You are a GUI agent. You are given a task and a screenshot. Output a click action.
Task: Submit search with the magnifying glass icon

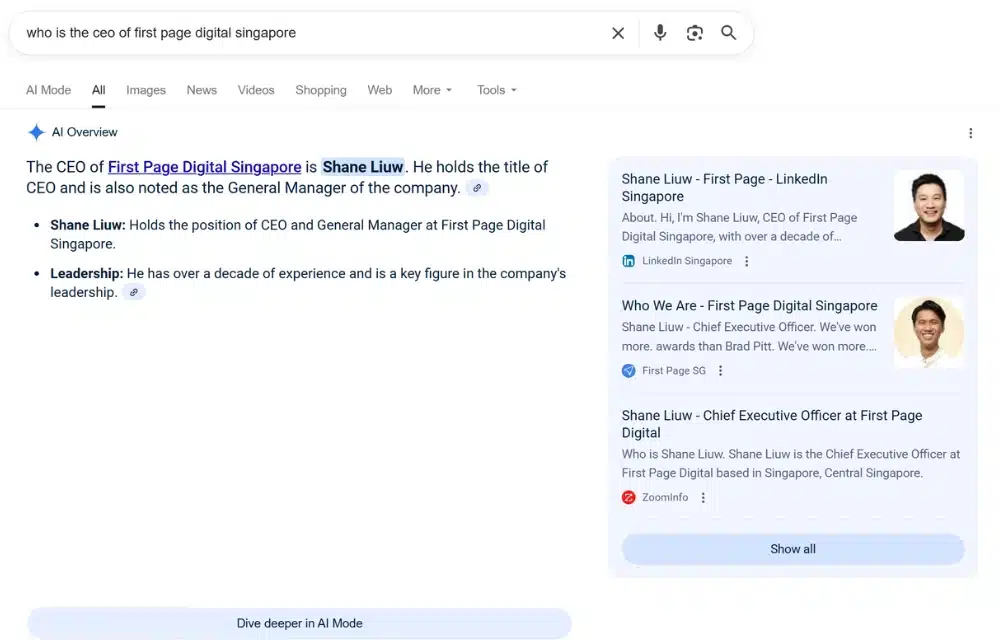(728, 33)
